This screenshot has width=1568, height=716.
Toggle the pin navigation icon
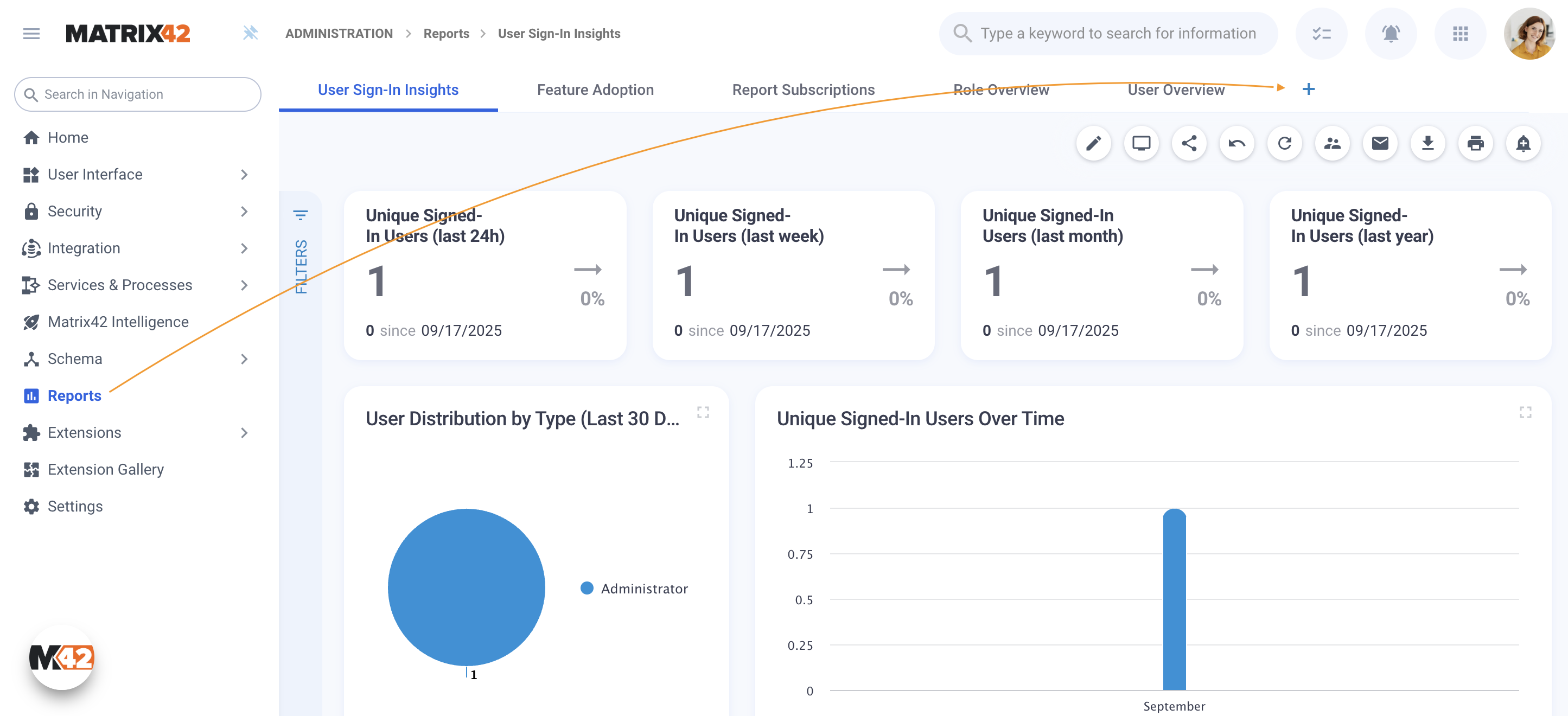250,33
